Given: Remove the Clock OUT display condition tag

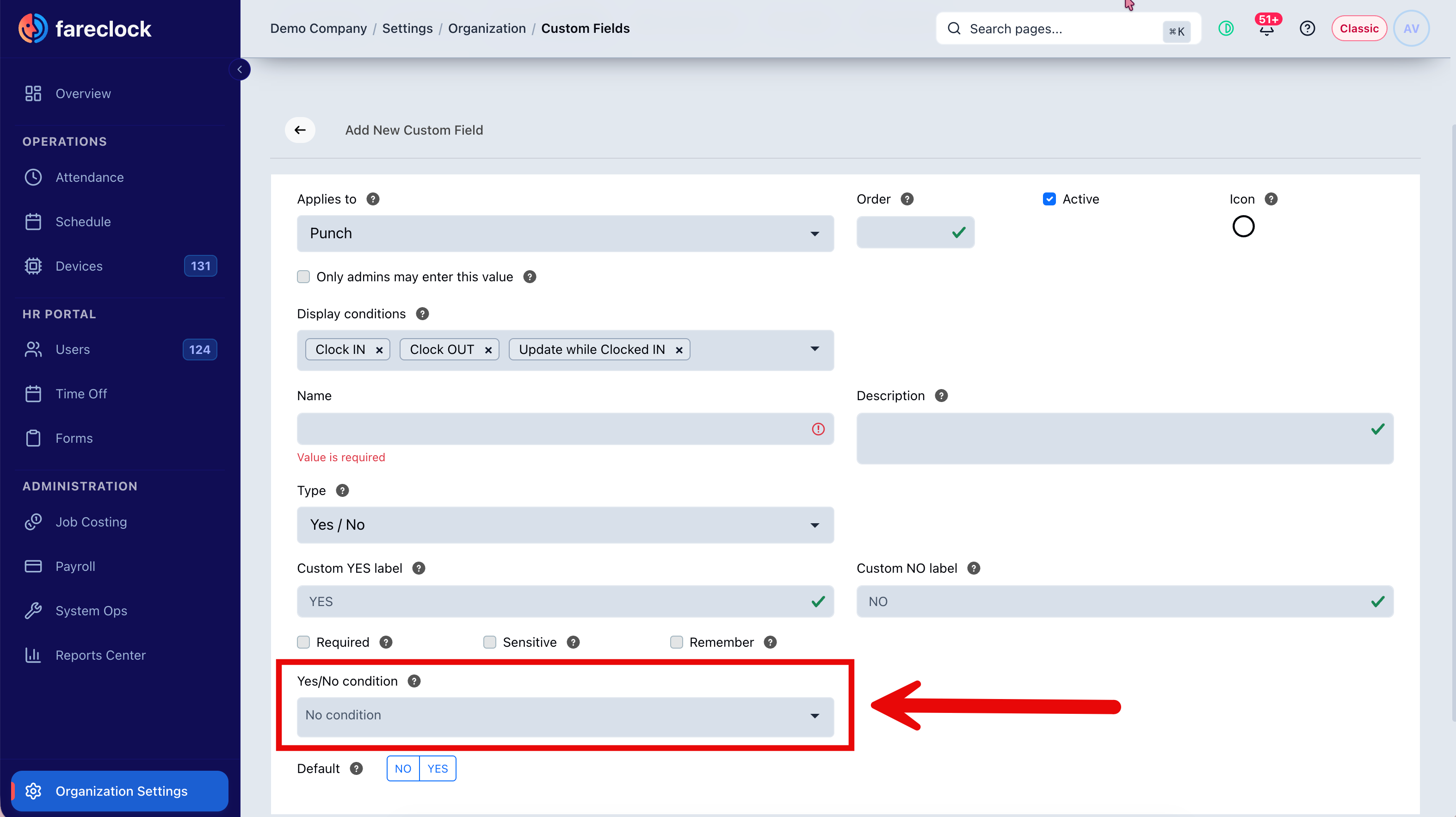Looking at the screenshot, I should pos(488,350).
